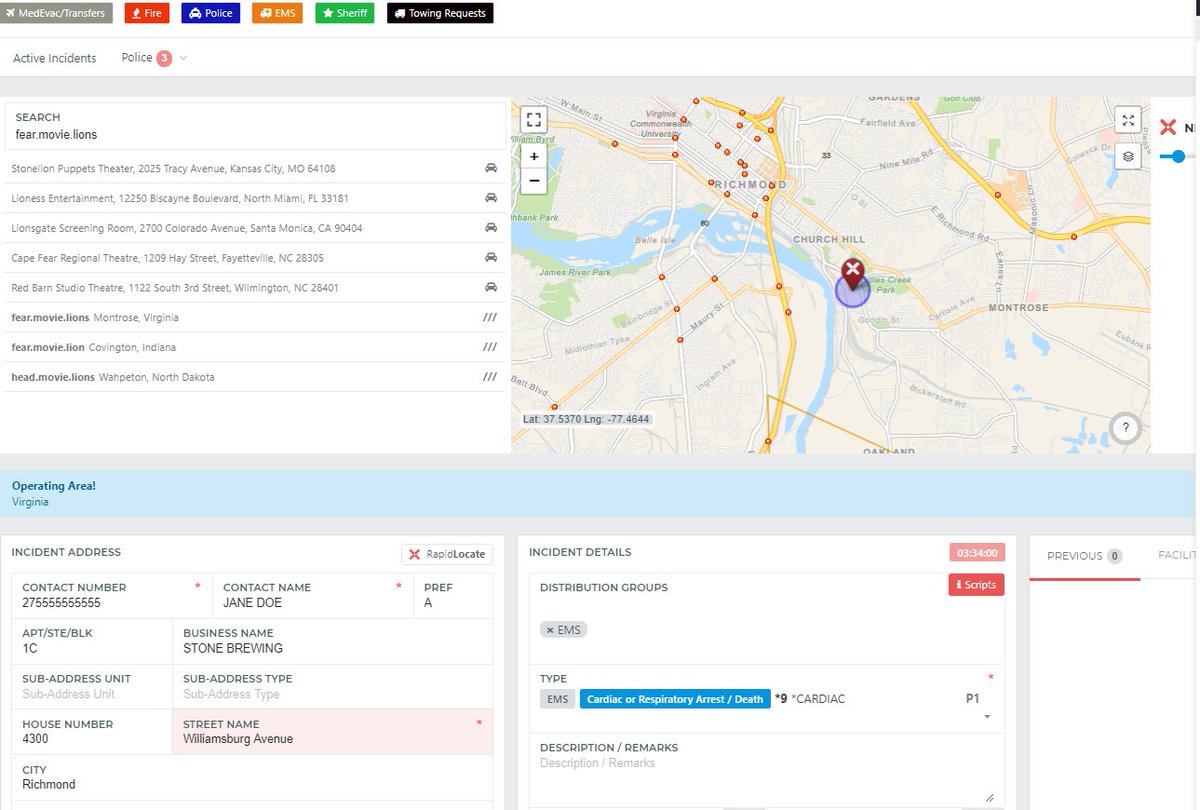1200x810 pixels.
Task: Open the Scripts button
Action: point(976,585)
